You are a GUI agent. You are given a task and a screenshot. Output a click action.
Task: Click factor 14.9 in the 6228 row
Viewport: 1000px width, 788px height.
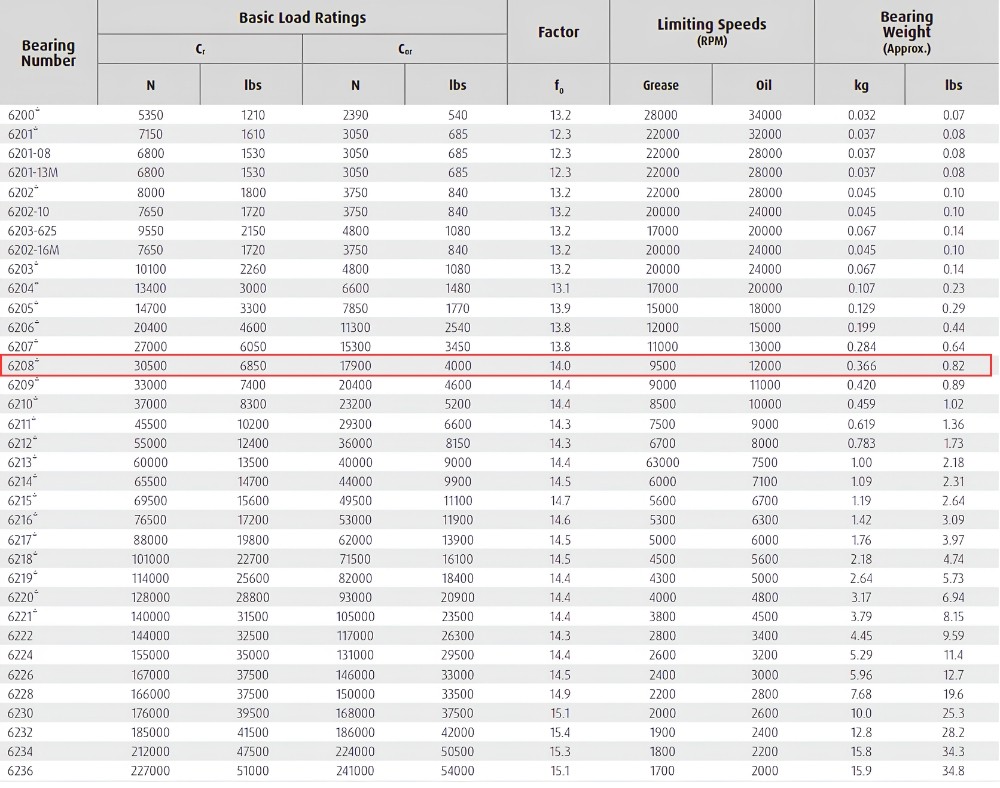560,694
